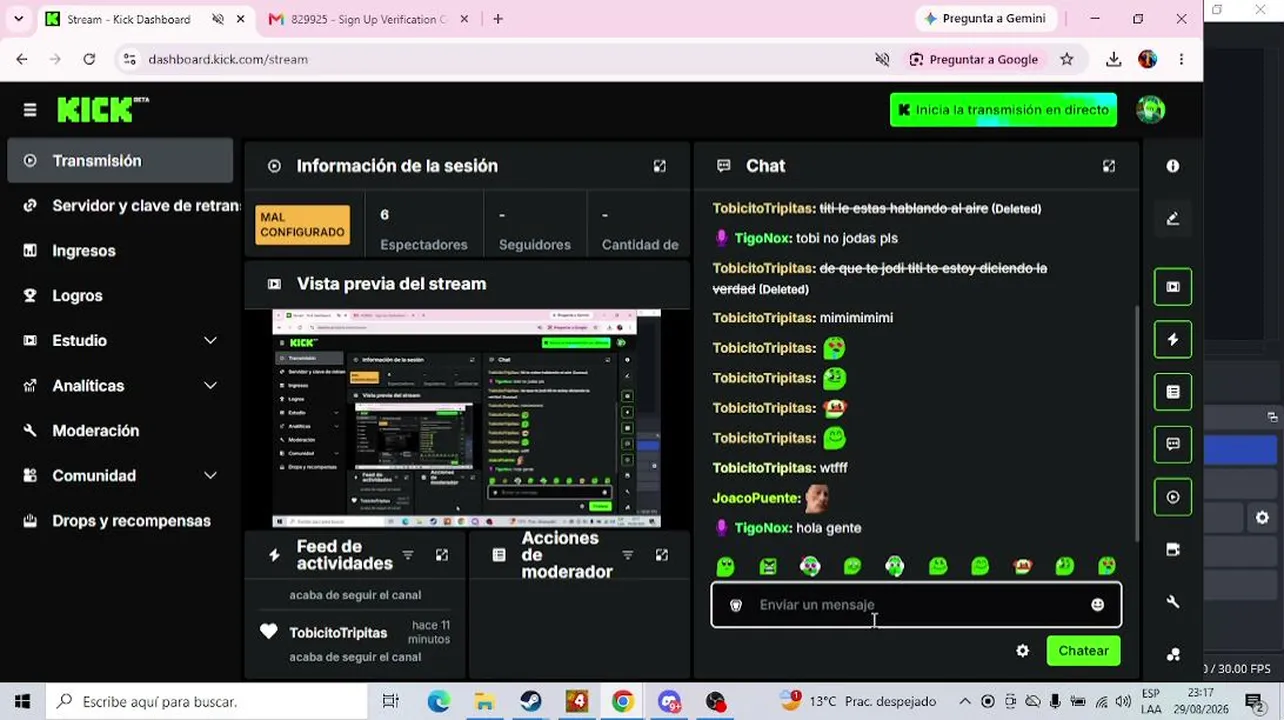Open Drops y recompensas in the sidebar
The width and height of the screenshot is (1284, 720).
pyautogui.click(x=120, y=521)
